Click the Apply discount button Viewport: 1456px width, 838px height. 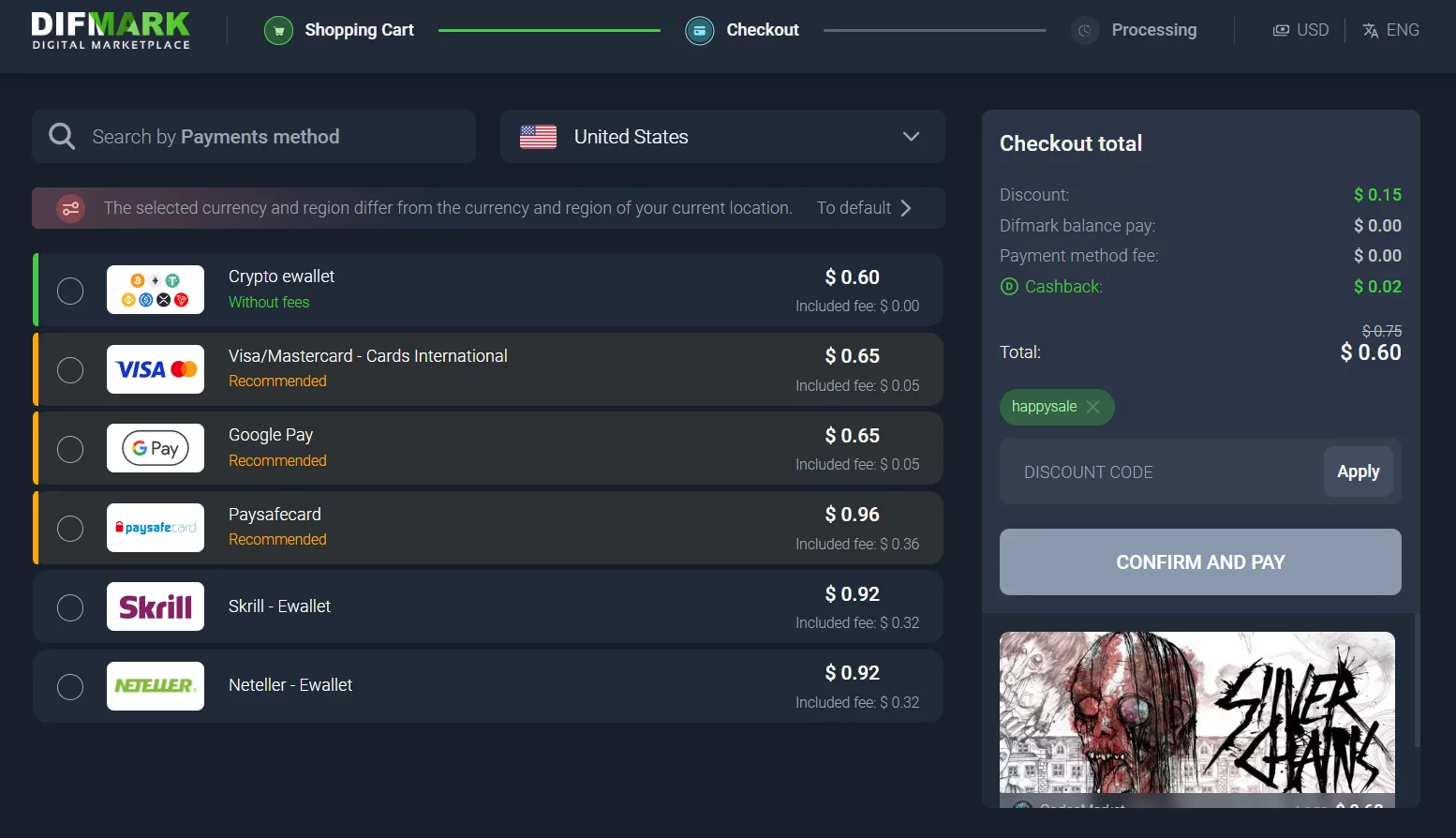click(x=1358, y=471)
